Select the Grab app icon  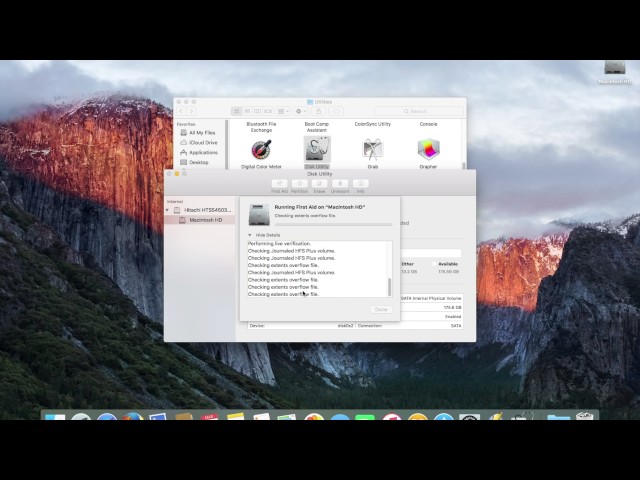[x=373, y=149]
